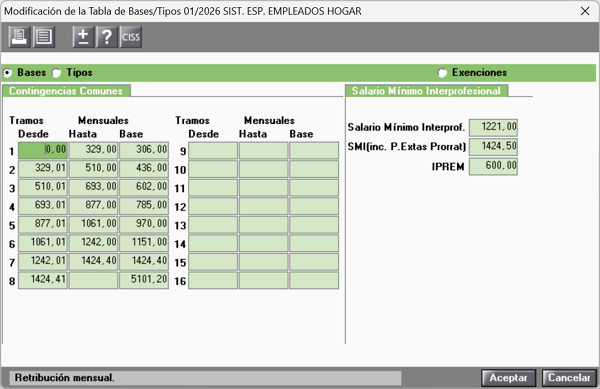Click tramo 4 Desde field 693,01
The image size is (600, 389).
43,206
